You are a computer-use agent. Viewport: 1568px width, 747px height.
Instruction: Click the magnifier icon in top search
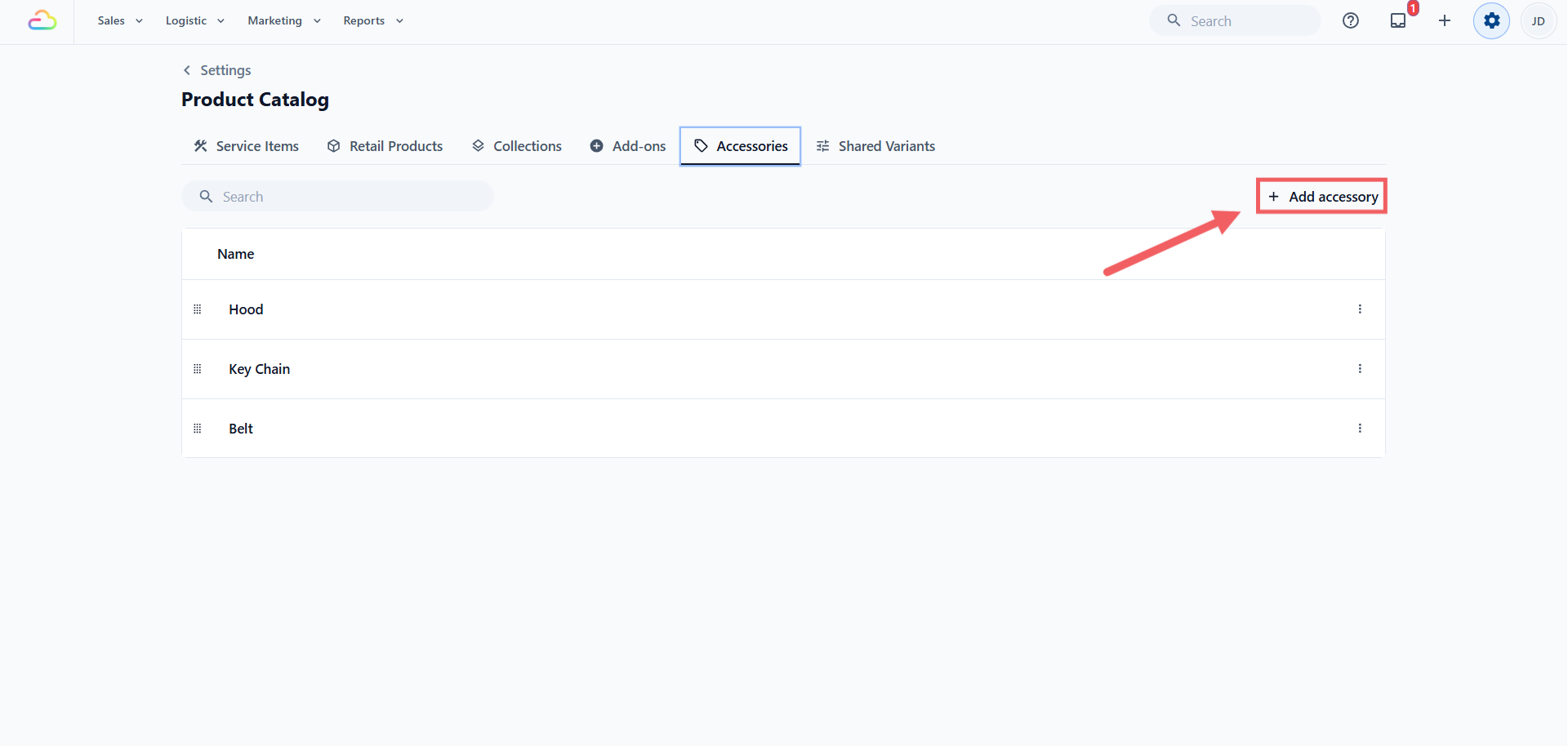point(1174,20)
